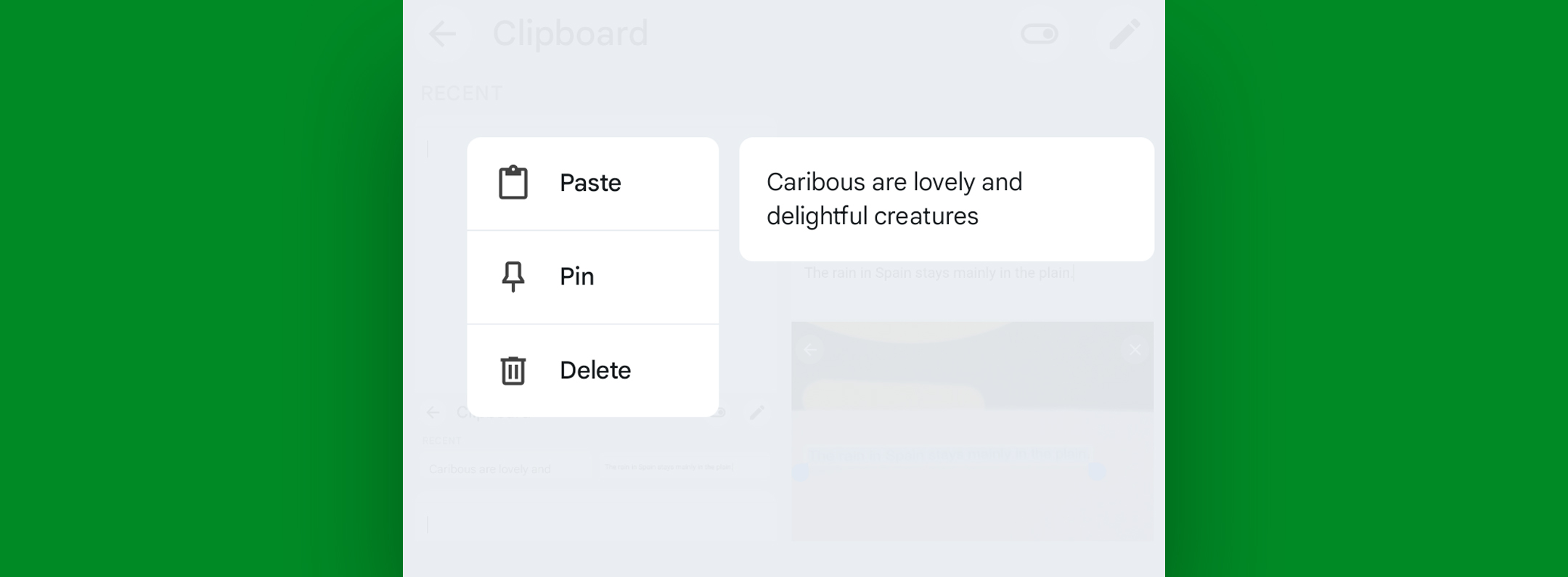Click the back arrow in the preview panel
The image size is (1568, 577).
[810, 350]
